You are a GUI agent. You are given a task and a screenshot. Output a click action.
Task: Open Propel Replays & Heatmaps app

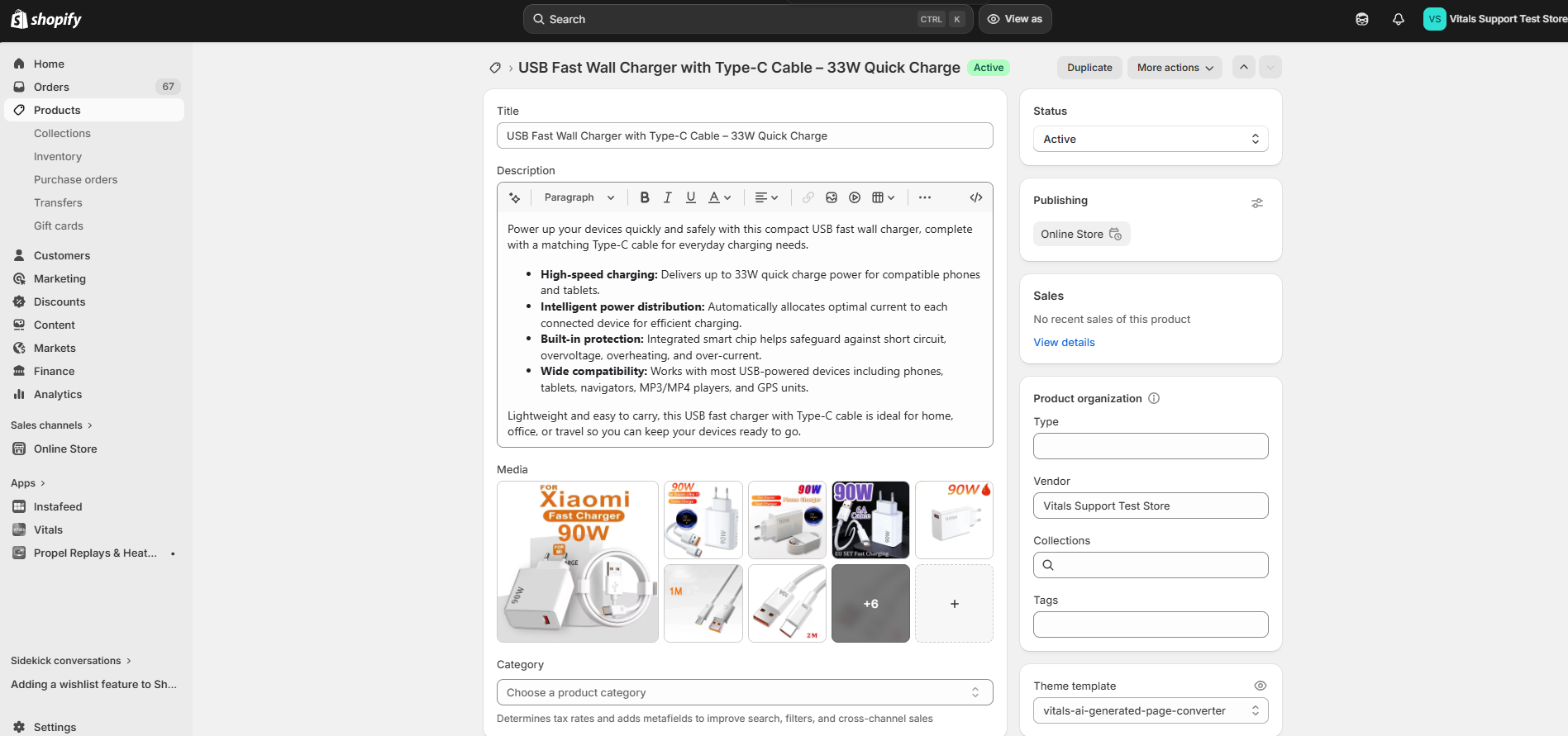(x=94, y=553)
